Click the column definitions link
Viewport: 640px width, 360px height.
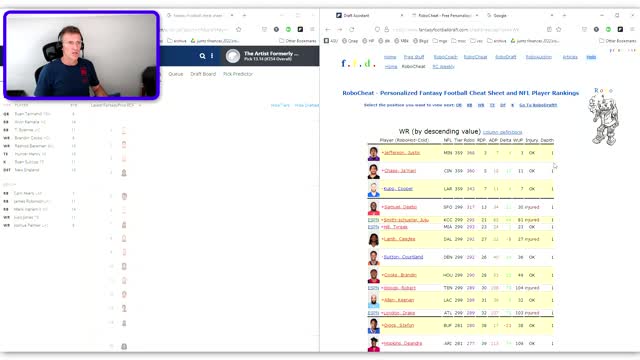coord(502,132)
